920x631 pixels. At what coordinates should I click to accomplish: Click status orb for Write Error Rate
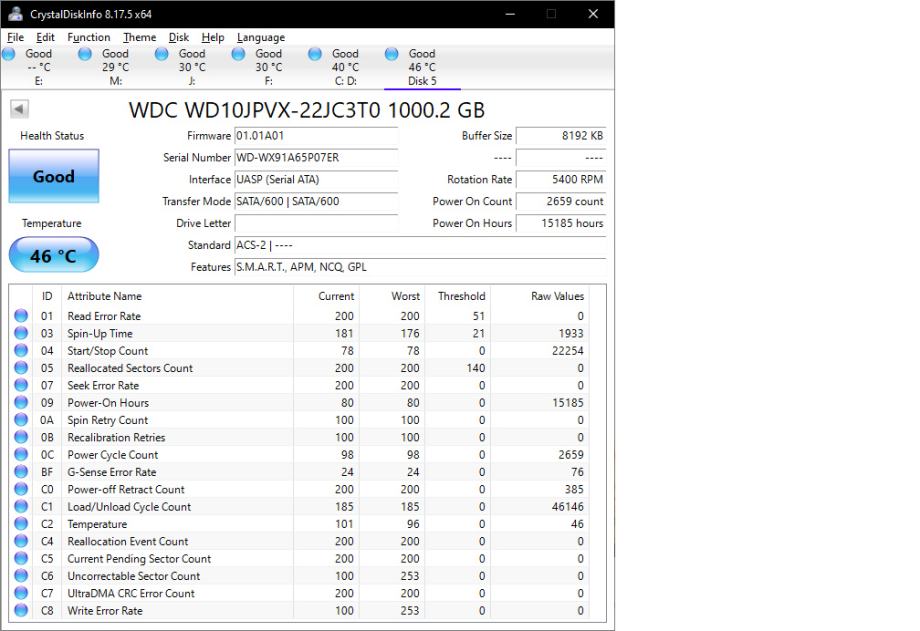click(x=21, y=610)
